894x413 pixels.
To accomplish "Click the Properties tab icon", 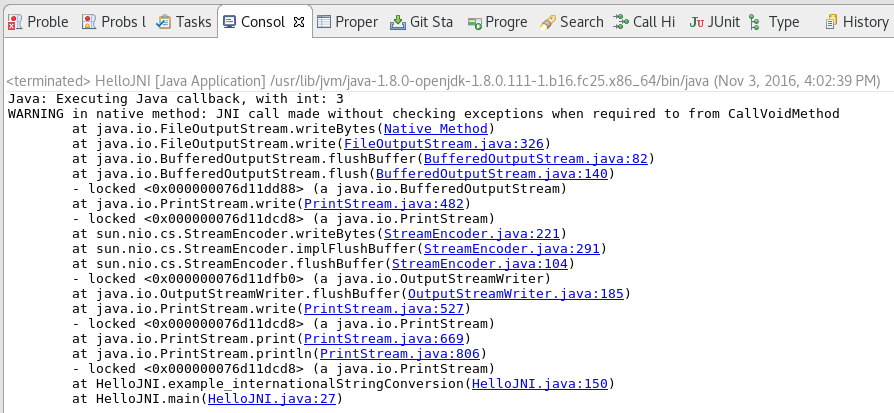I will pyautogui.click(x=324, y=21).
